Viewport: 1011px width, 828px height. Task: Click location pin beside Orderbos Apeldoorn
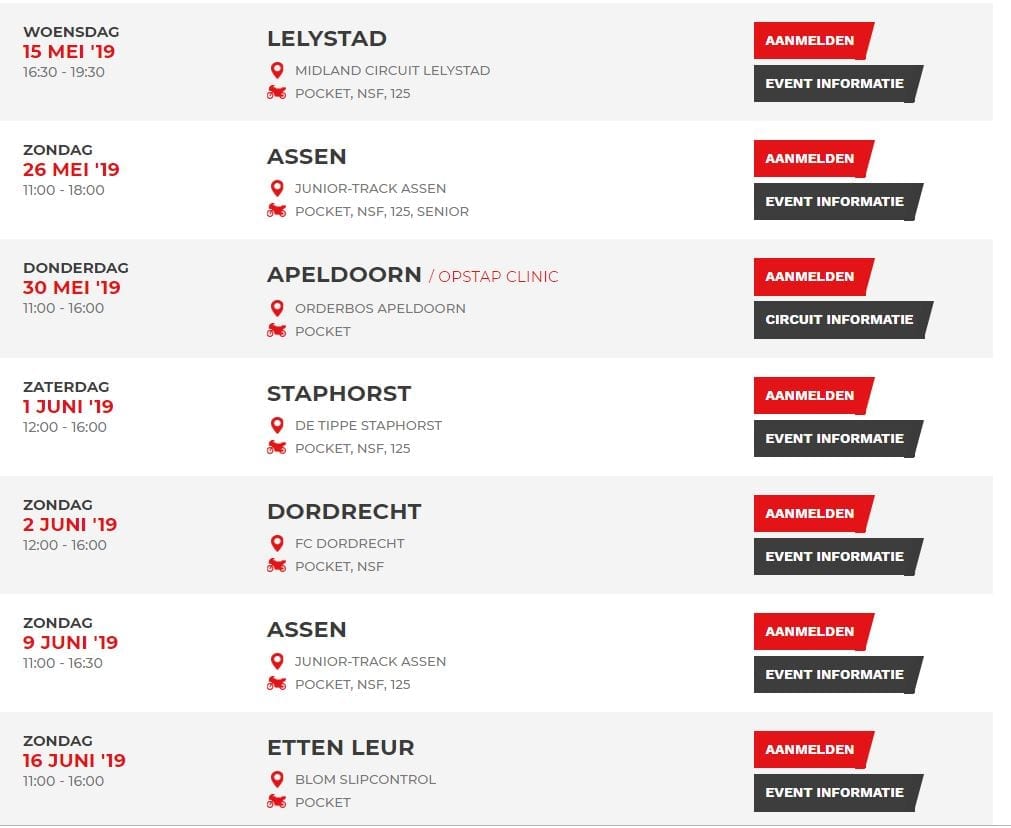tap(277, 308)
